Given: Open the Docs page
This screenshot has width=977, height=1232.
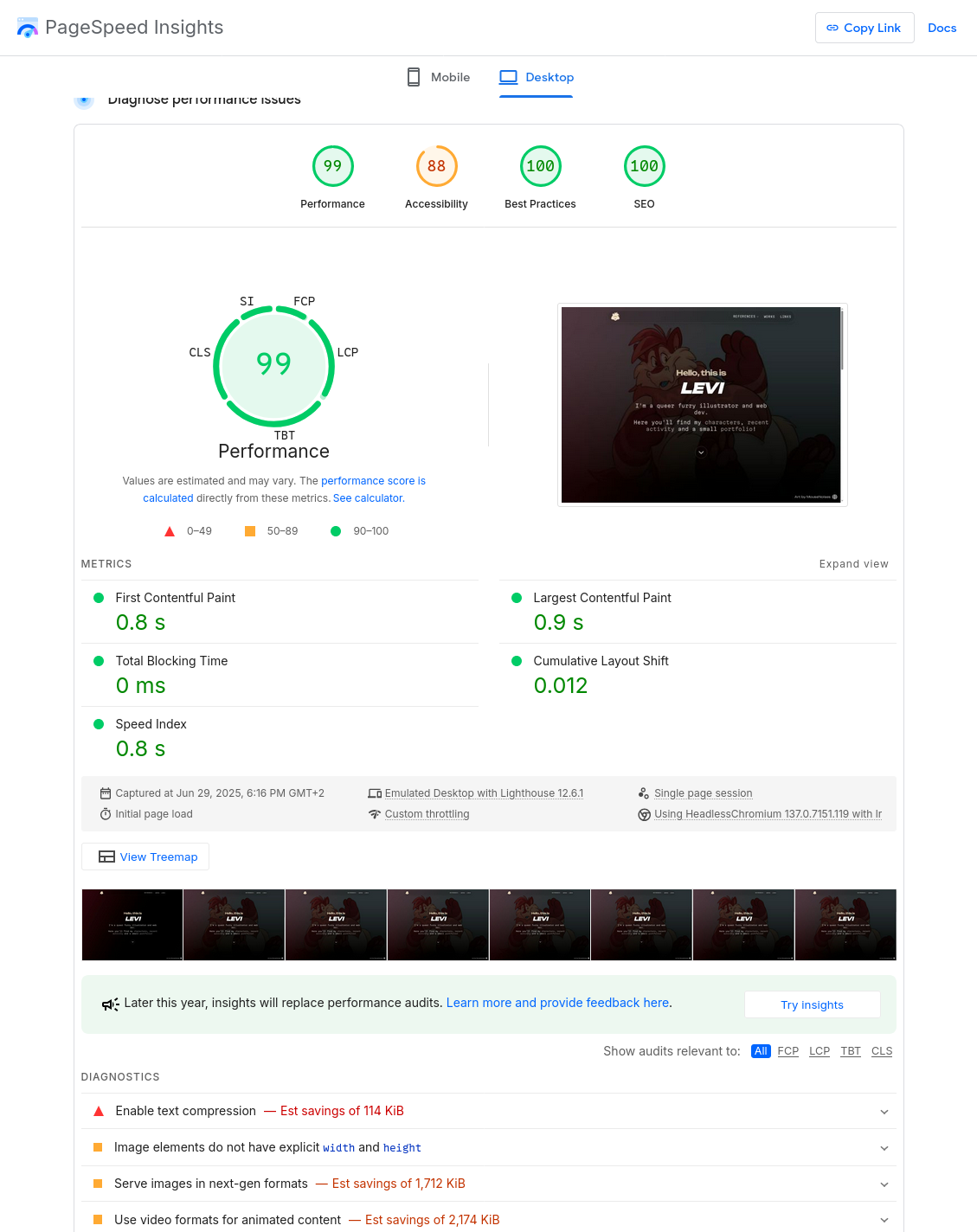Looking at the screenshot, I should [942, 27].
